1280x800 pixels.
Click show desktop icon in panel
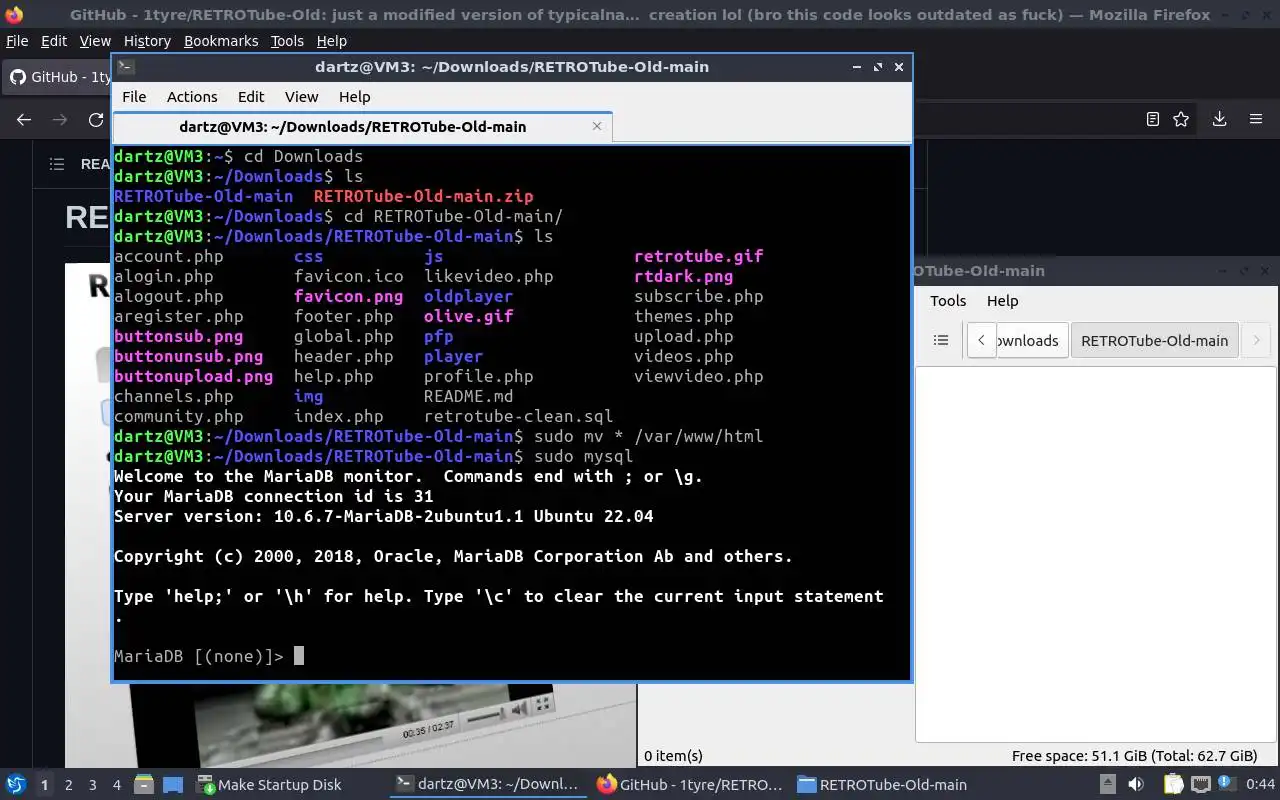point(172,785)
